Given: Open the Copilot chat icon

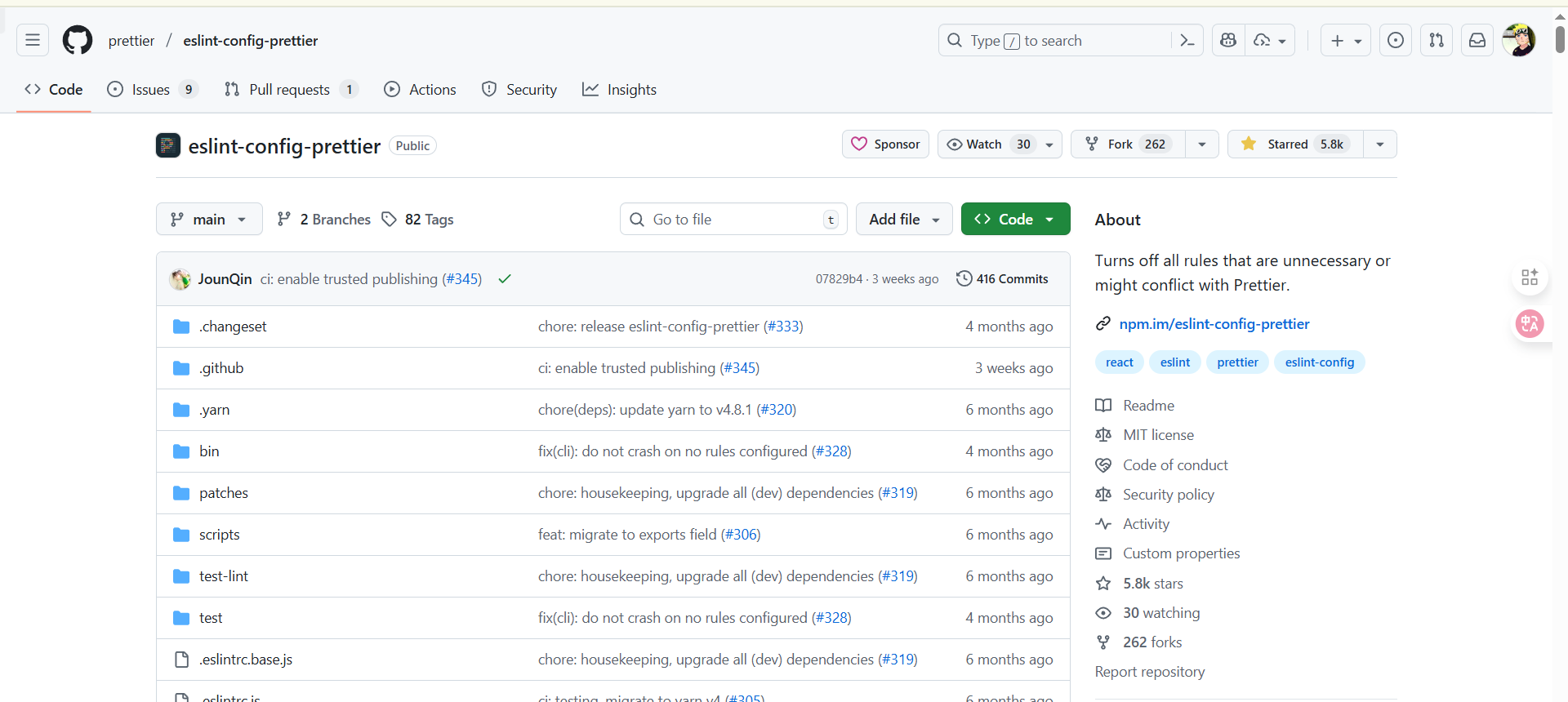Looking at the screenshot, I should [x=1228, y=40].
